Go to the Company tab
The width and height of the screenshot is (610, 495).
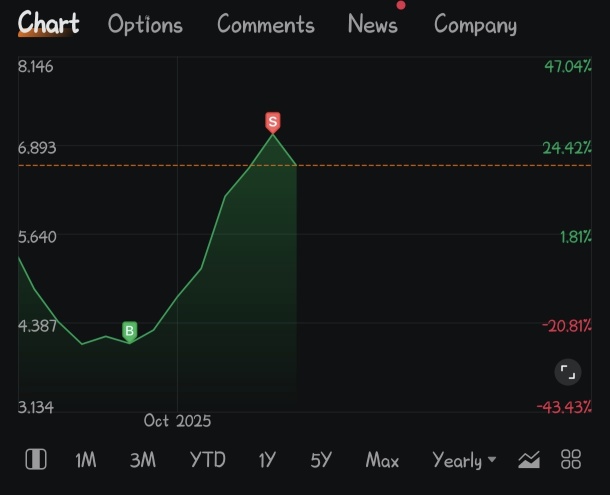pos(475,25)
